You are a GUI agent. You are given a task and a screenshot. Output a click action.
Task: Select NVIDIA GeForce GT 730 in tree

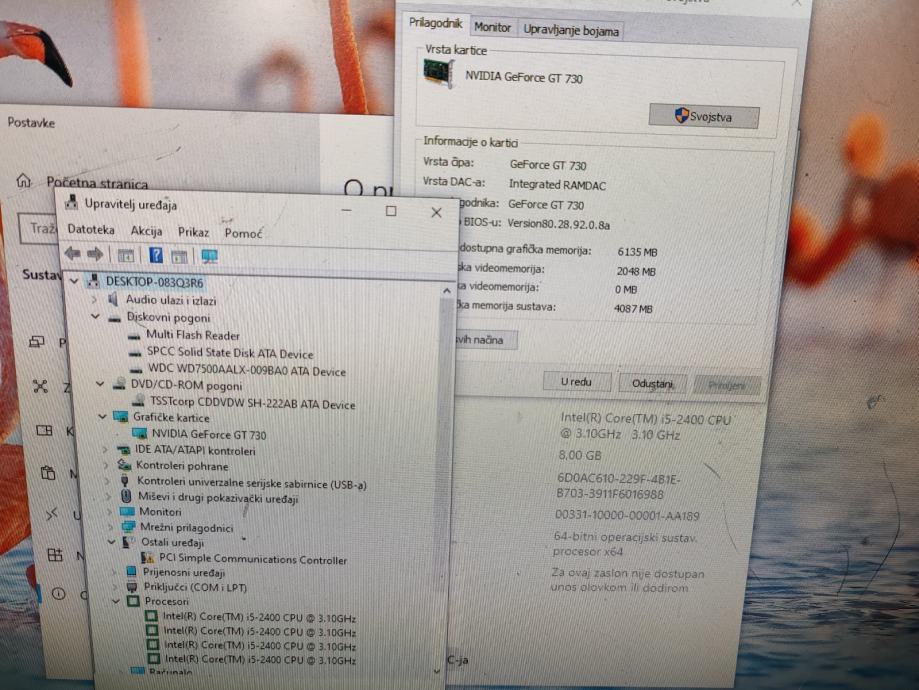tap(209, 434)
